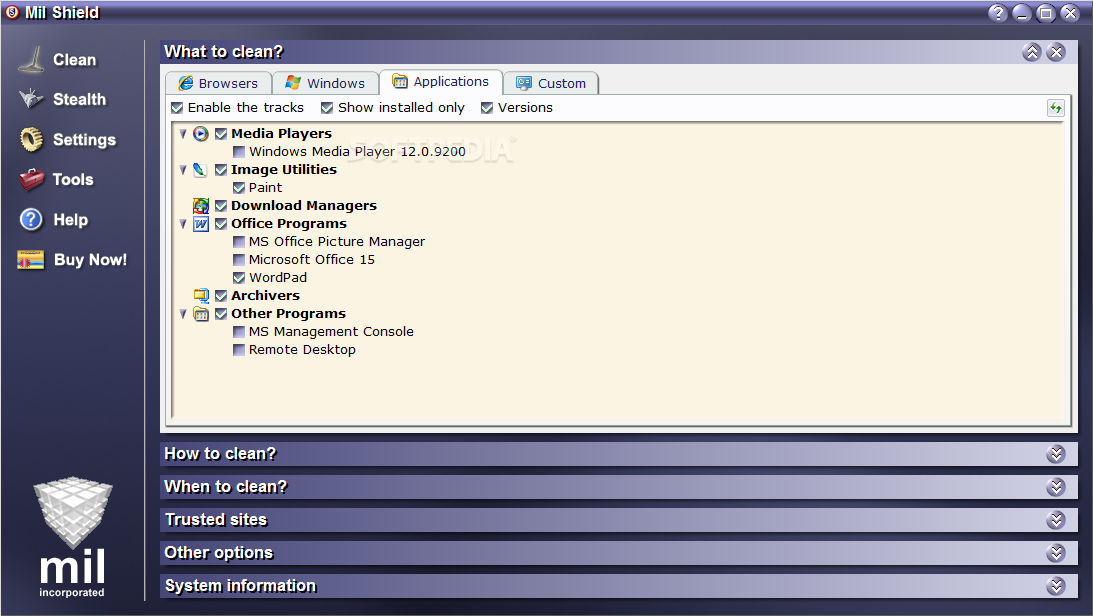Click the title bar help question icon
This screenshot has width=1093, height=616.
click(x=998, y=13)
